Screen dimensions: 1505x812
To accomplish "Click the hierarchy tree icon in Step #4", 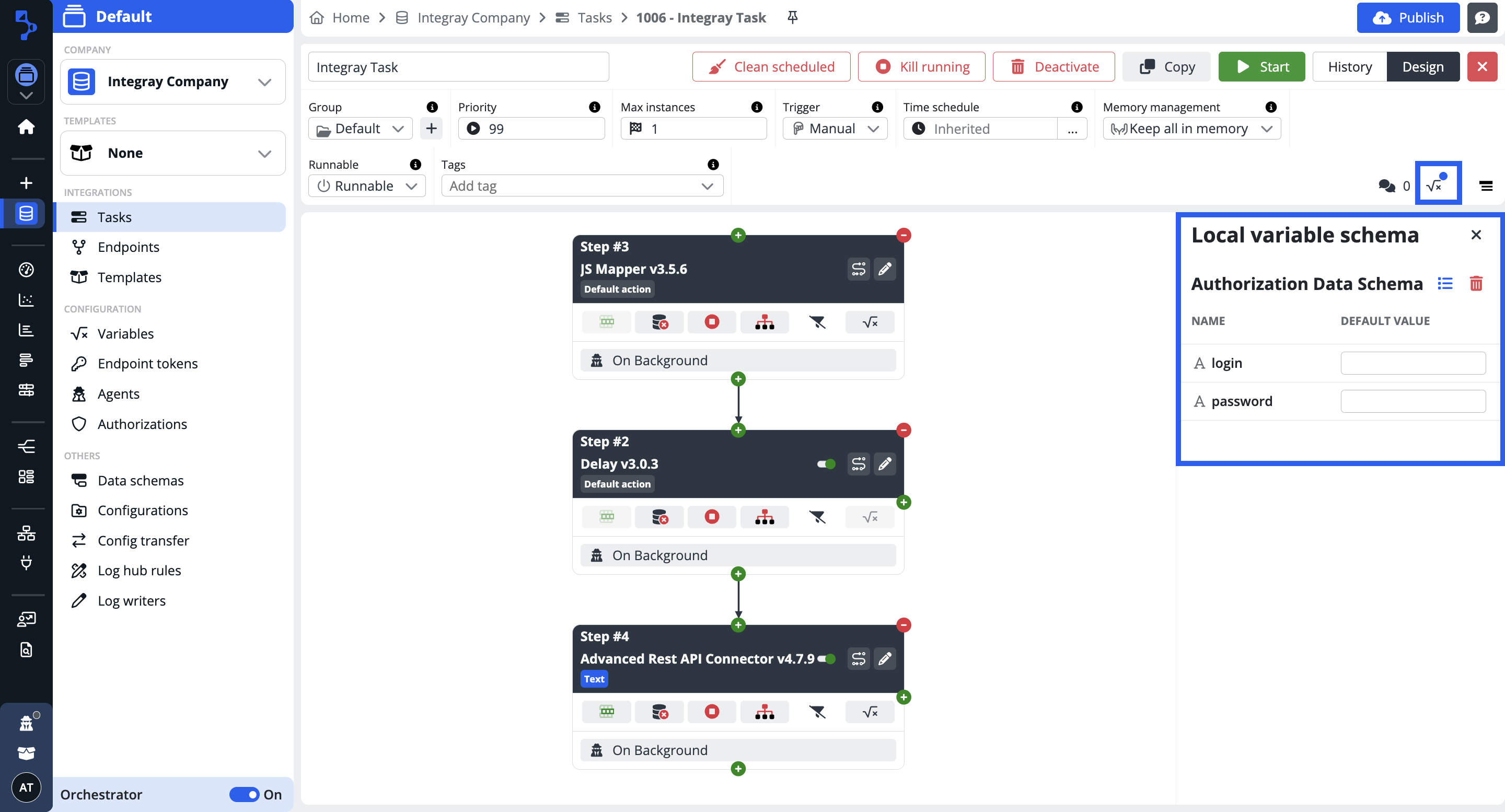I will pyautogui.click(x=764, y=712).
